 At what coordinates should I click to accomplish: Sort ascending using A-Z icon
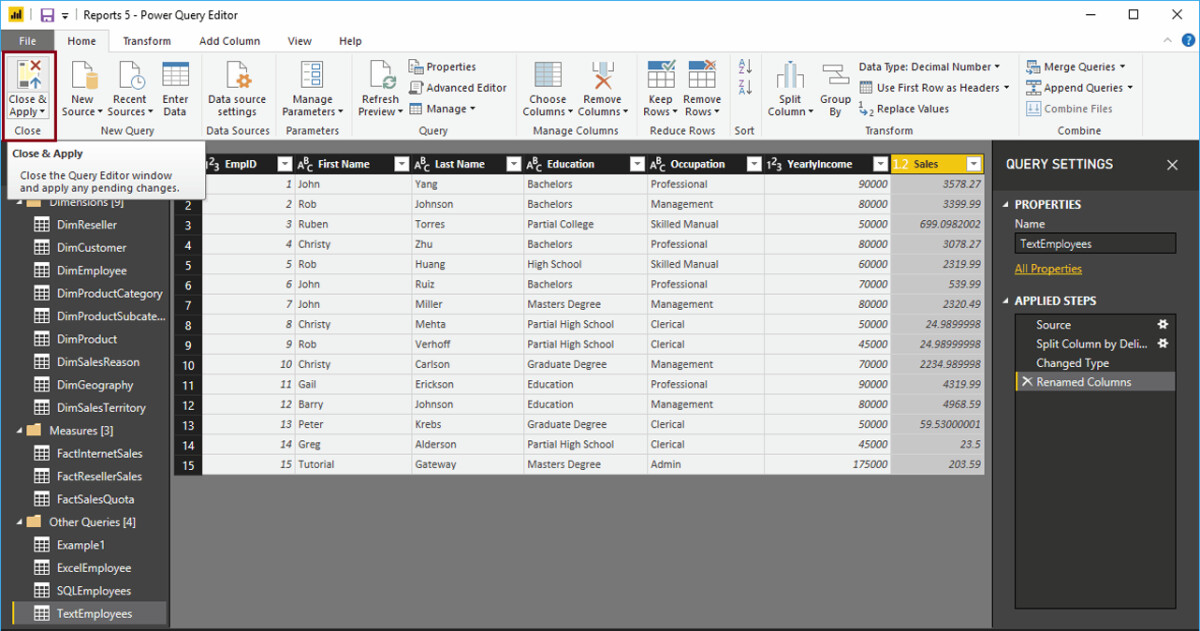pos(745,67)
